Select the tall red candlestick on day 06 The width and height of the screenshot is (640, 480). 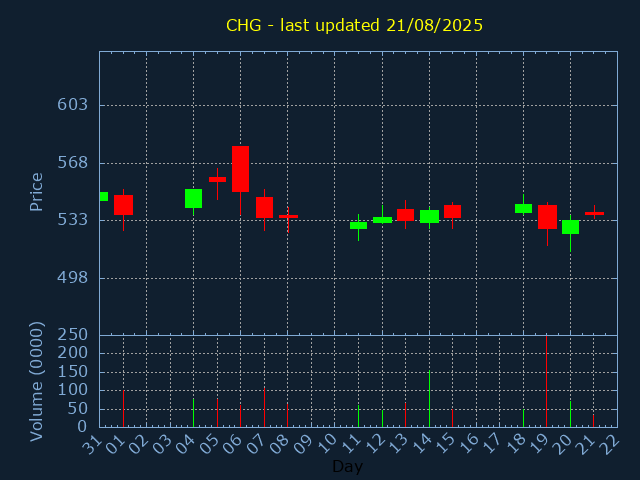240,169
